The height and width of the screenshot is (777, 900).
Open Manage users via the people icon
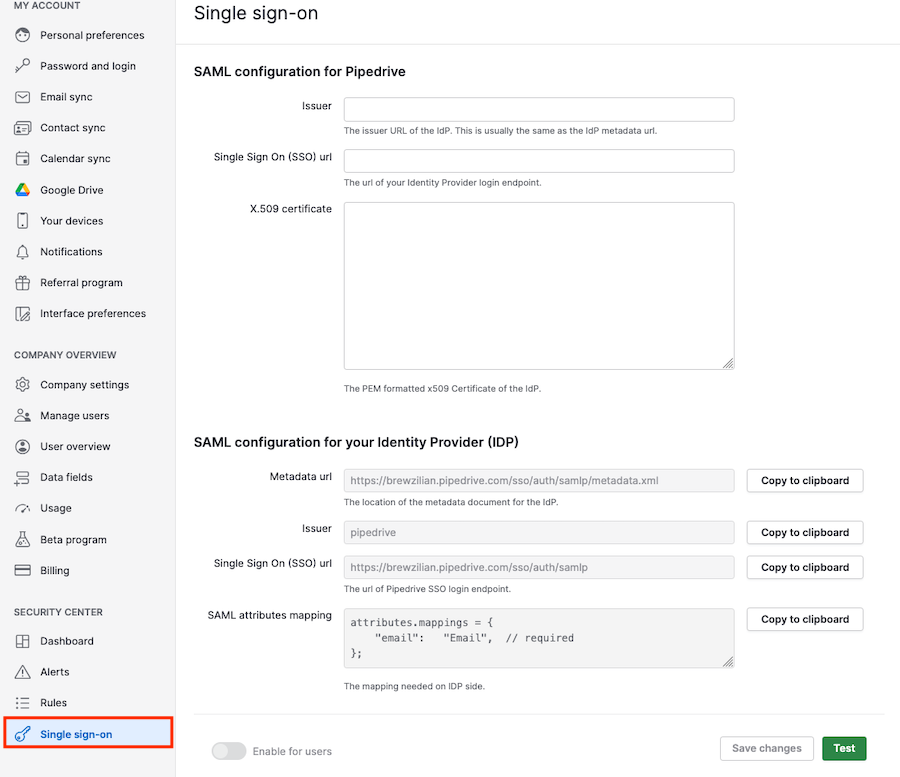pos(22,415)
